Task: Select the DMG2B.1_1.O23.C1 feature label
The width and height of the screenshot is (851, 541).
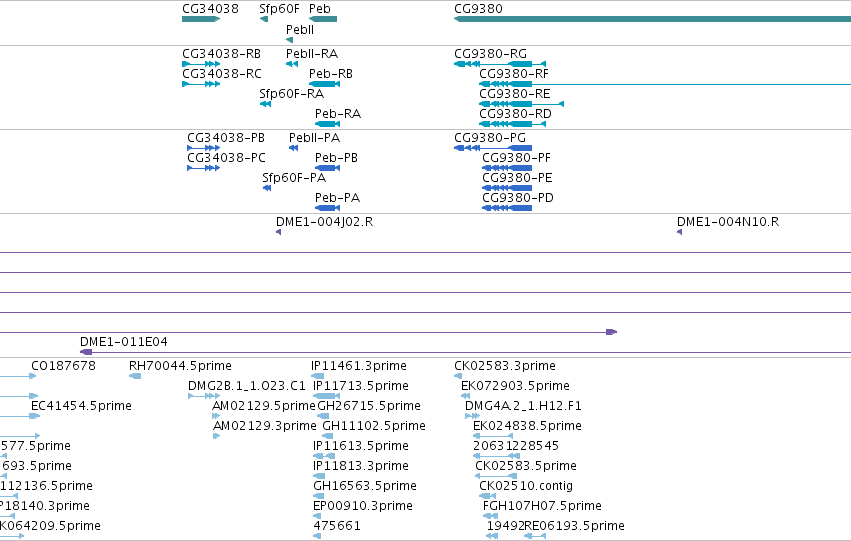Action: (247, 386)
